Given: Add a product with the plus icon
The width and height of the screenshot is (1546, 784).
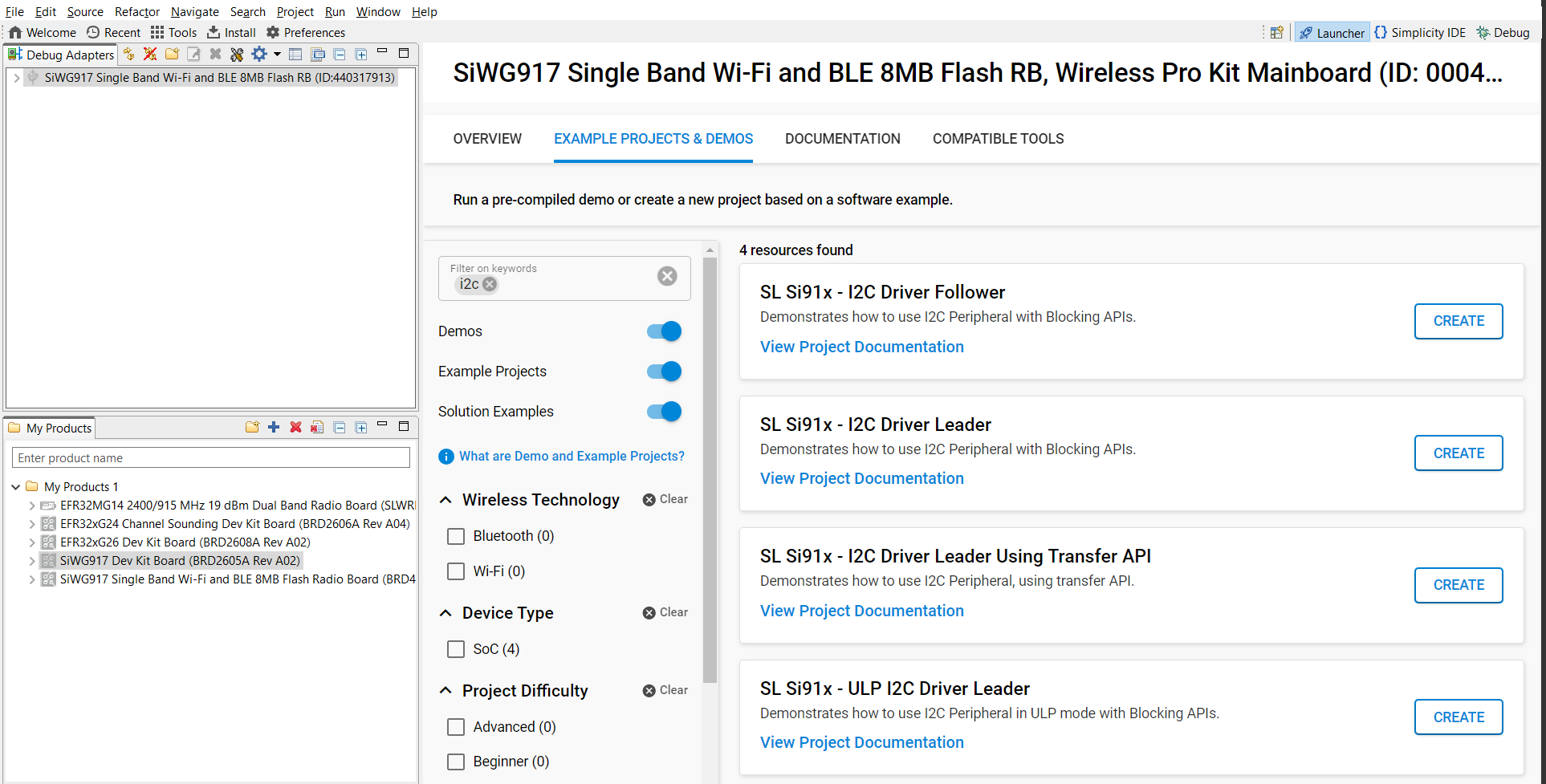Looking at the screenshot, I should tap(273, 427).
